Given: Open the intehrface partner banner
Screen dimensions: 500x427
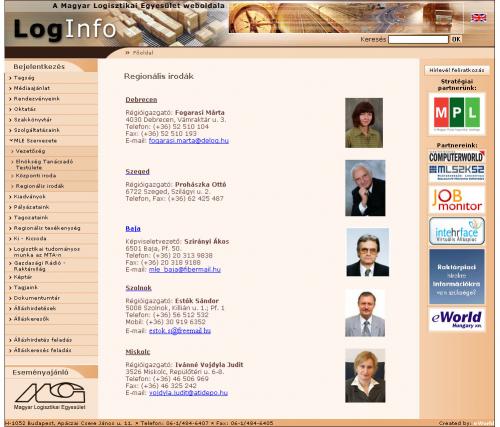Looking at the screenshot, I should (x=457, y=231).
